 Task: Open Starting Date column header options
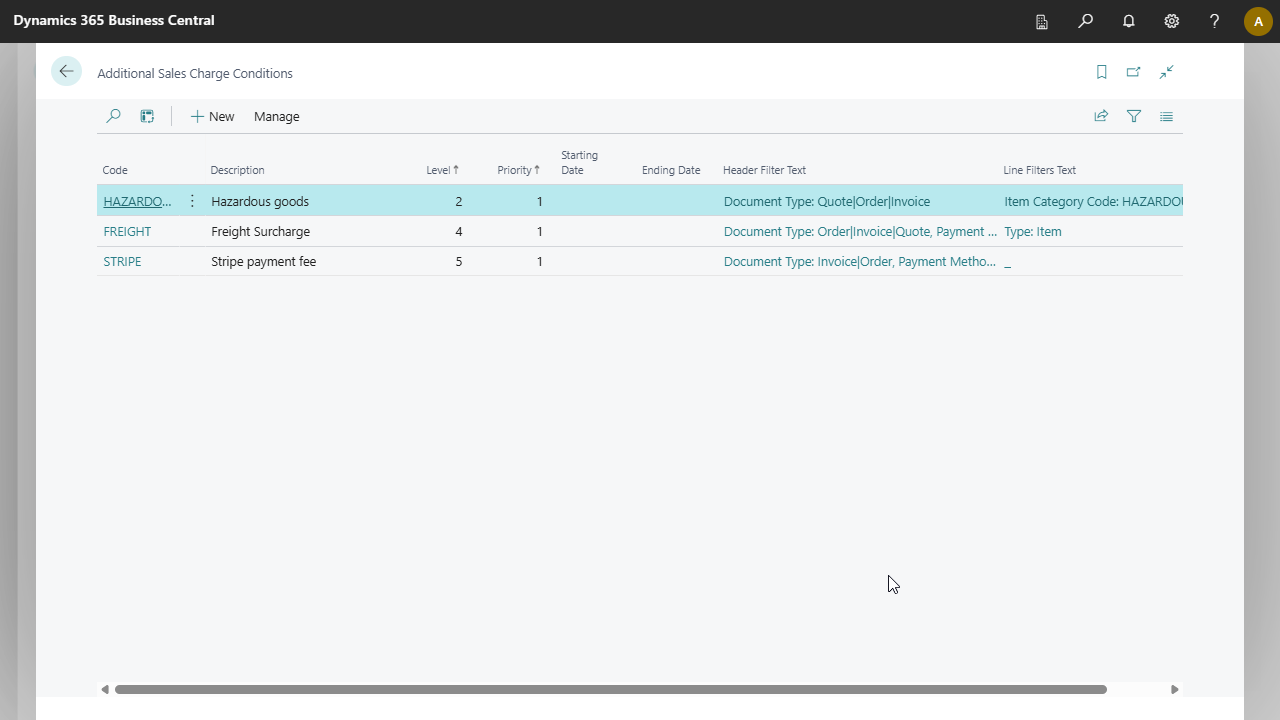(579, 162)
